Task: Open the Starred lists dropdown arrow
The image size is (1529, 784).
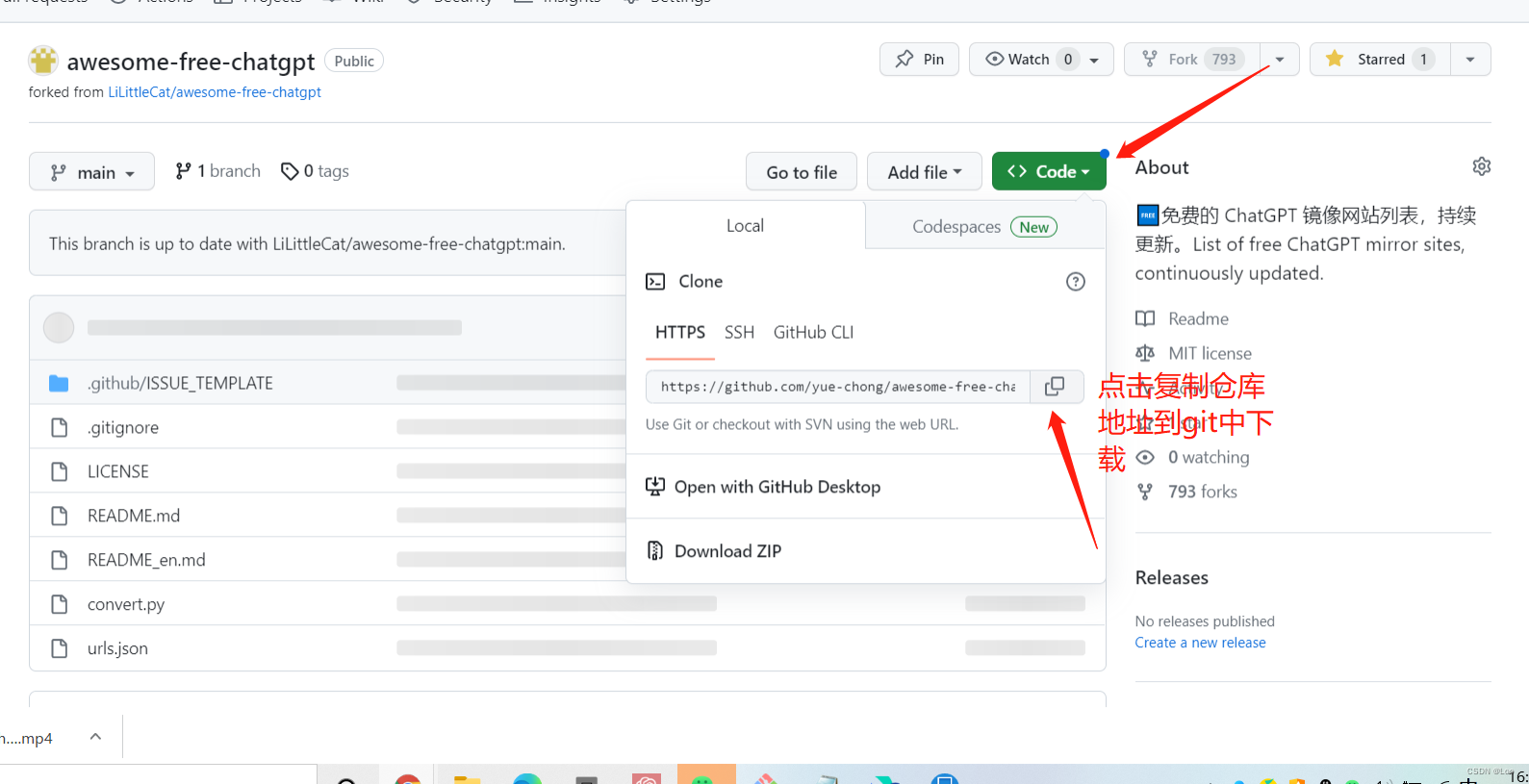Action: point(1470,59)
